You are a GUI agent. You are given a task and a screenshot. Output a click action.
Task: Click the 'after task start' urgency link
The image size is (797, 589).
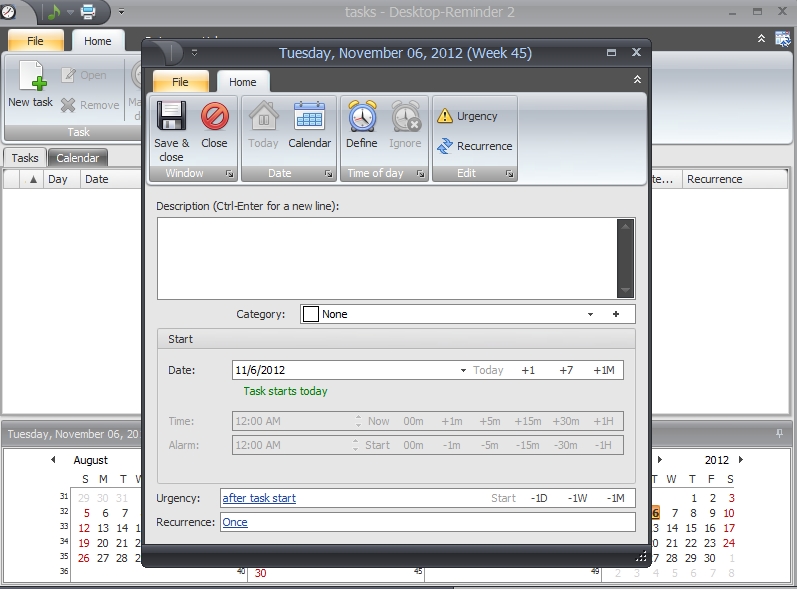tap(259, 498)
